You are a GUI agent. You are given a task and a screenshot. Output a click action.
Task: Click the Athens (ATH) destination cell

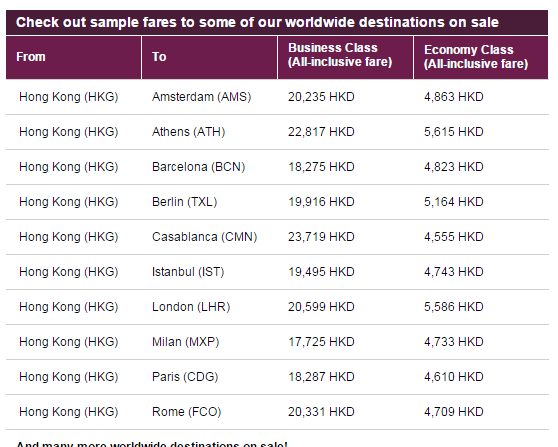pos(189,132)
